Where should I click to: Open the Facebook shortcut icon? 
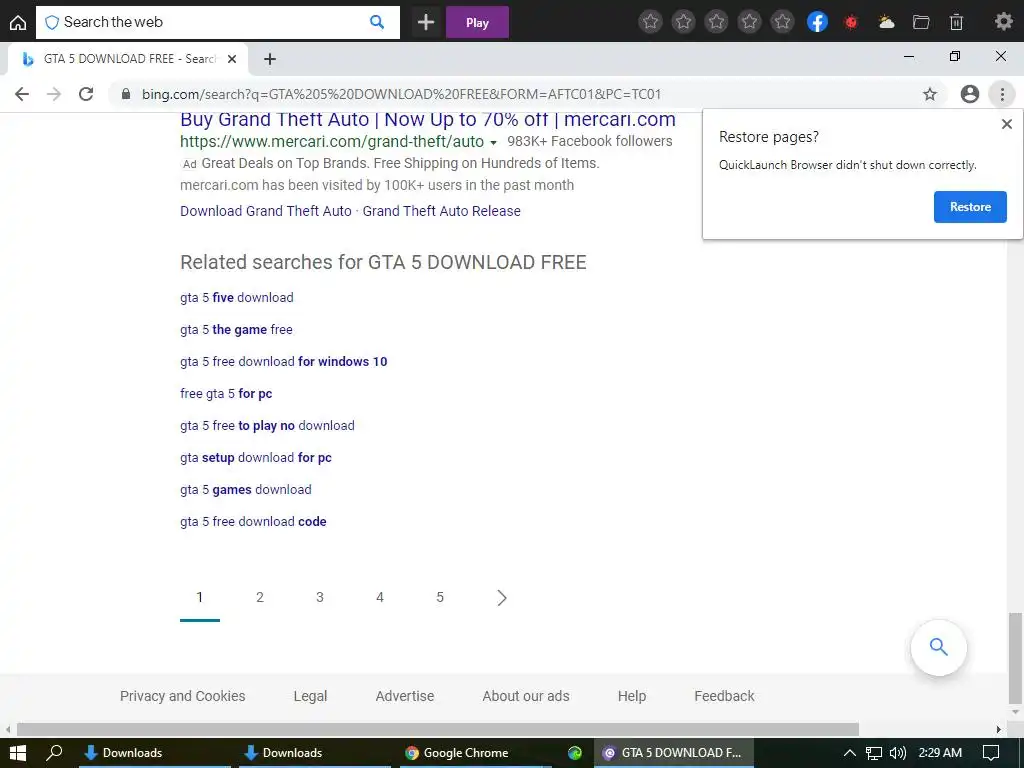pyautogui.click(x=817, y=22)
